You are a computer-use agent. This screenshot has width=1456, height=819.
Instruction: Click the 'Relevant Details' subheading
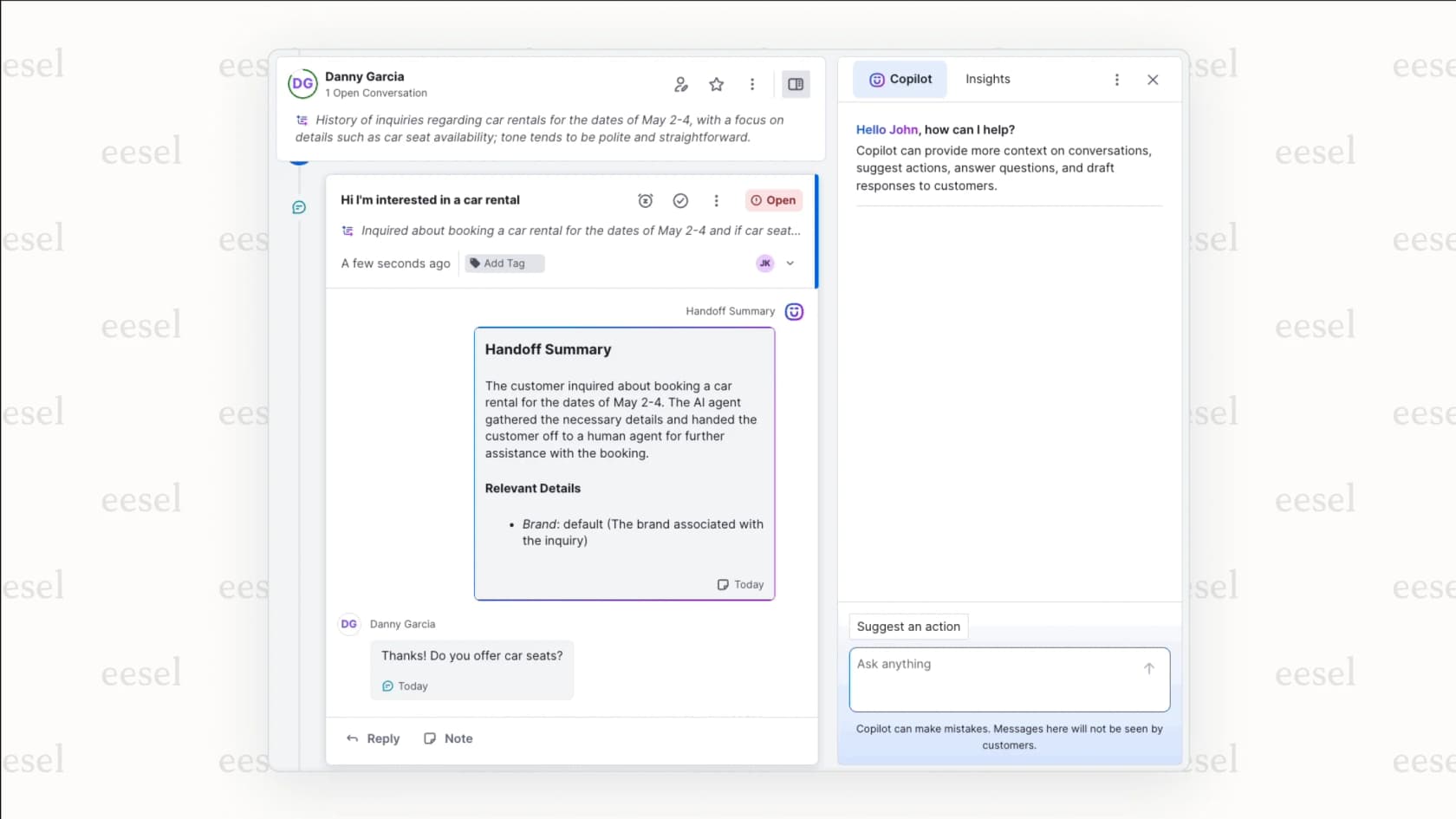click(533, 489)
